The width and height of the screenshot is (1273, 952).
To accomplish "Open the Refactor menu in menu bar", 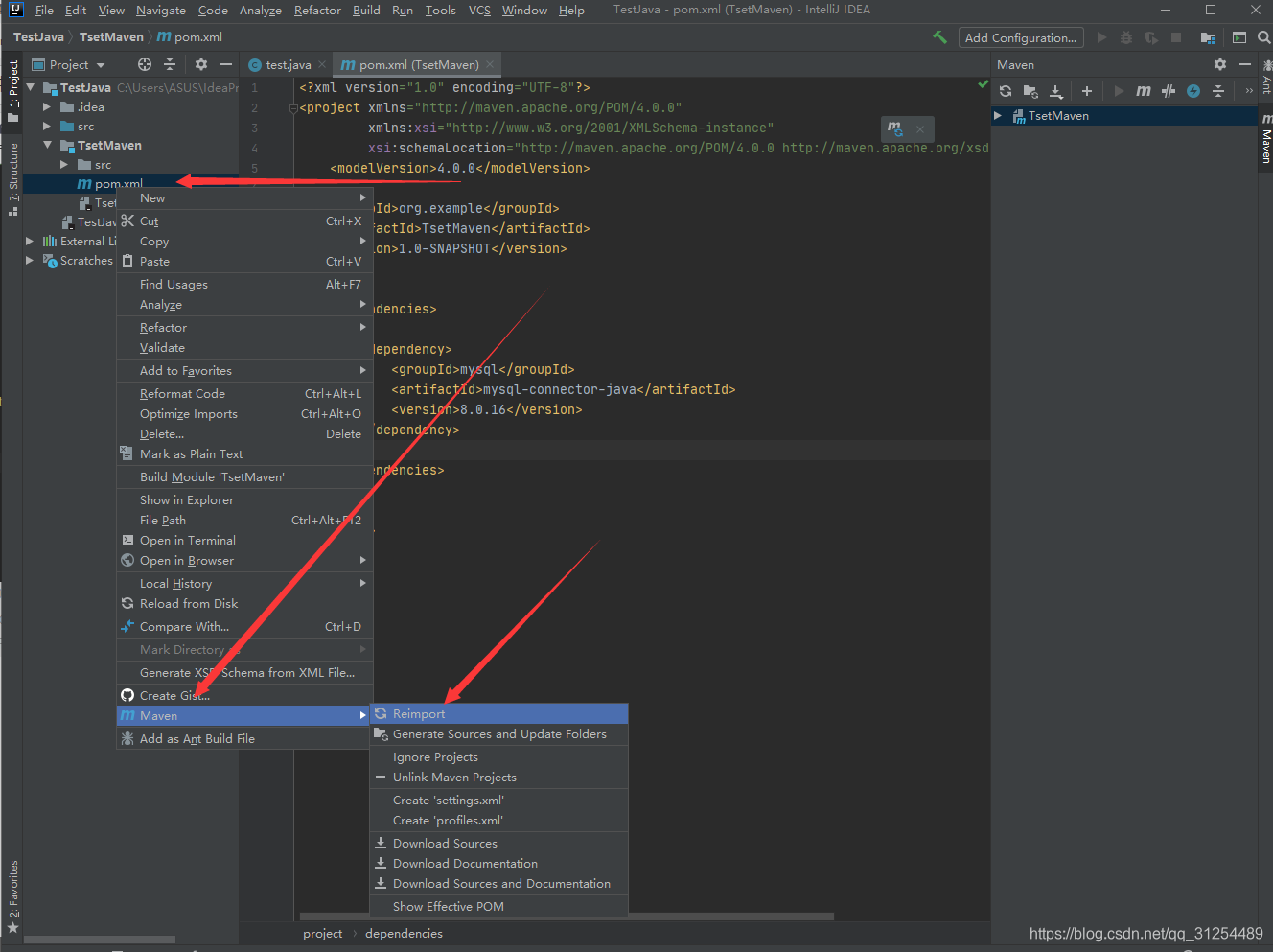I will [x=317, y=10].
